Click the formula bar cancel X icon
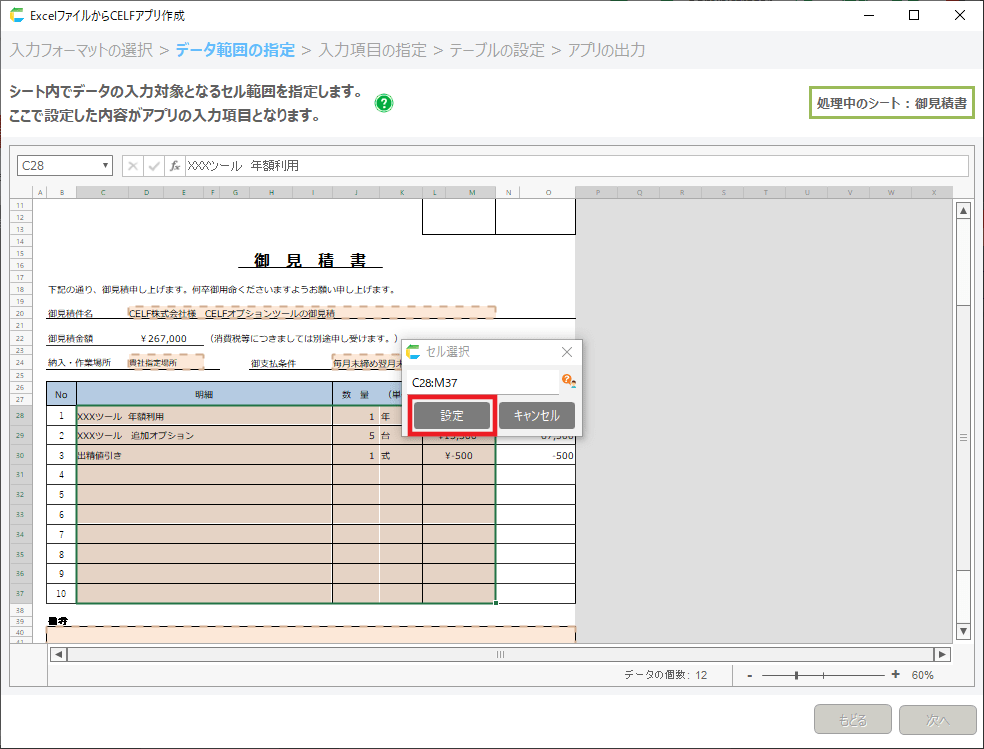This screenshot has height=749, width=984. coord(133,166)
